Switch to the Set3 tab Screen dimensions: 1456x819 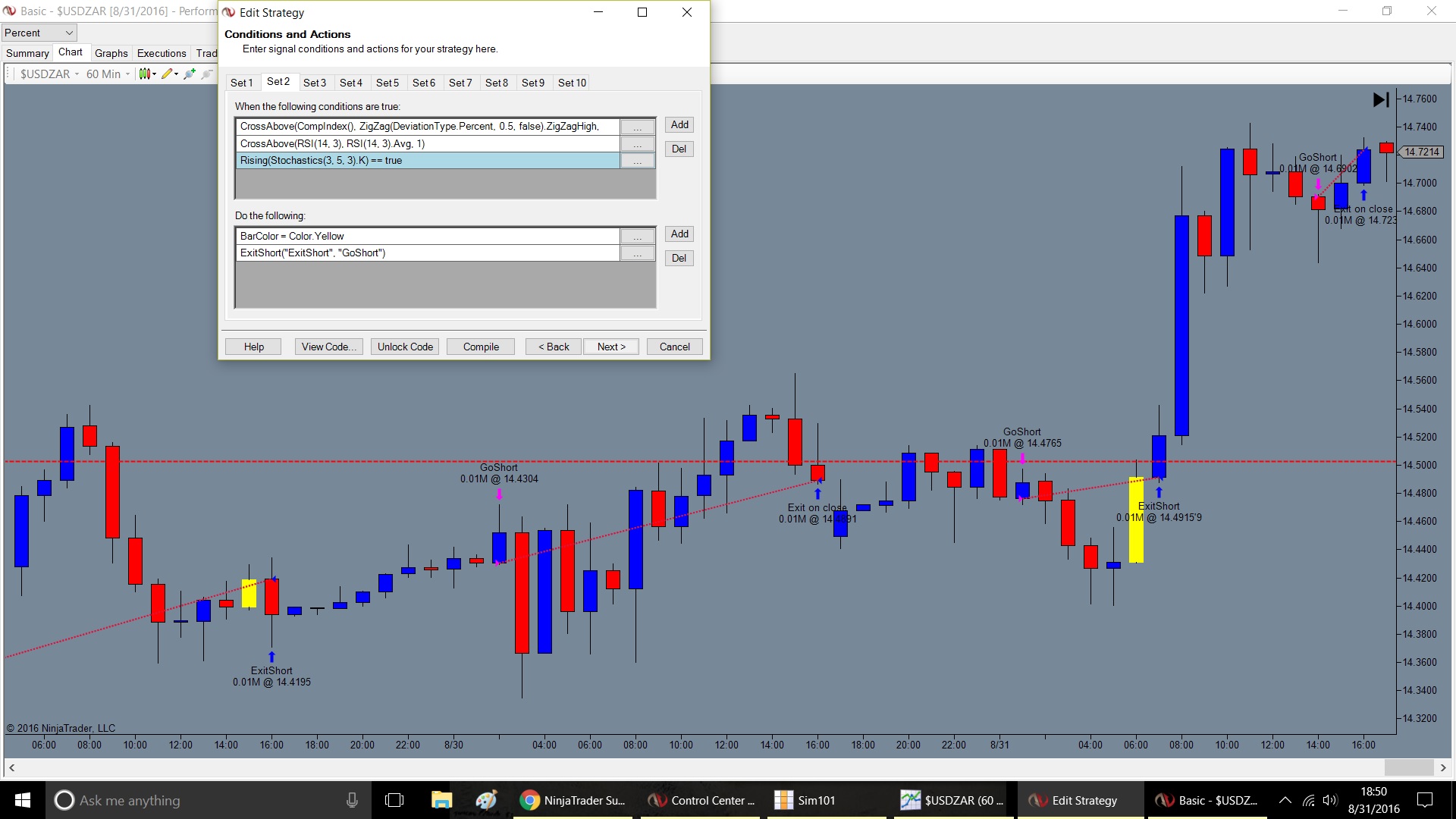[315, 83]
